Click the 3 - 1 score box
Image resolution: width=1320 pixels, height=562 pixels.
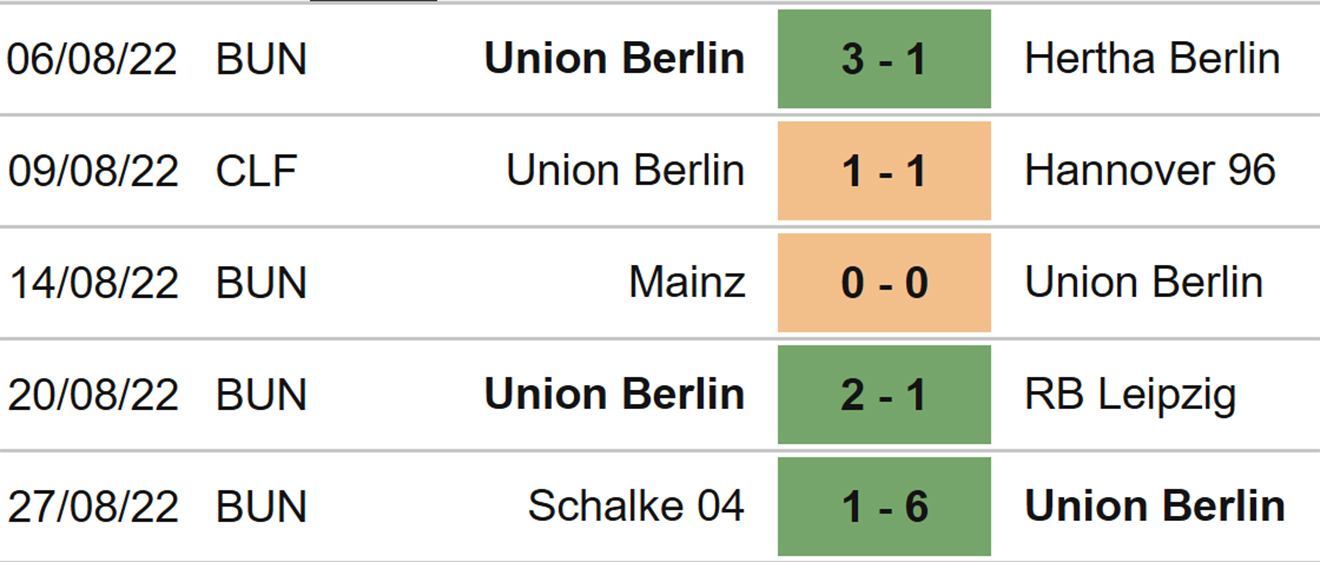[x=884, y=59]
